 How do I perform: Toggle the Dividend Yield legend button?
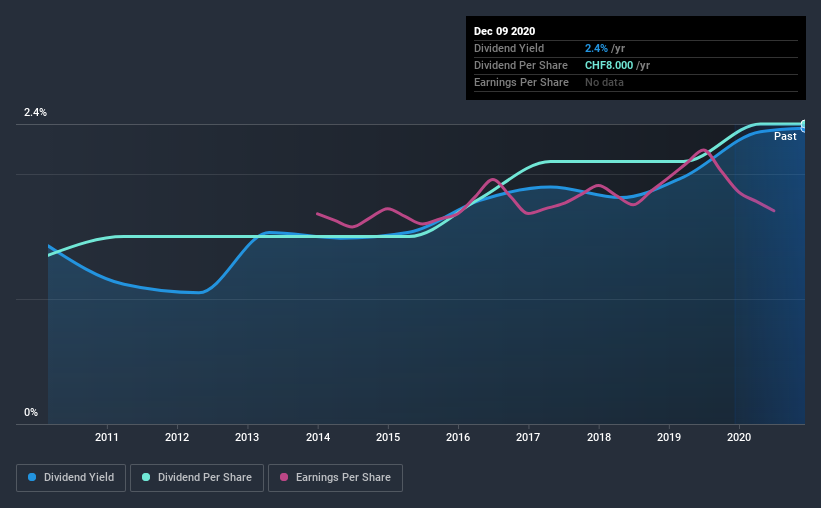click(71, 478)
